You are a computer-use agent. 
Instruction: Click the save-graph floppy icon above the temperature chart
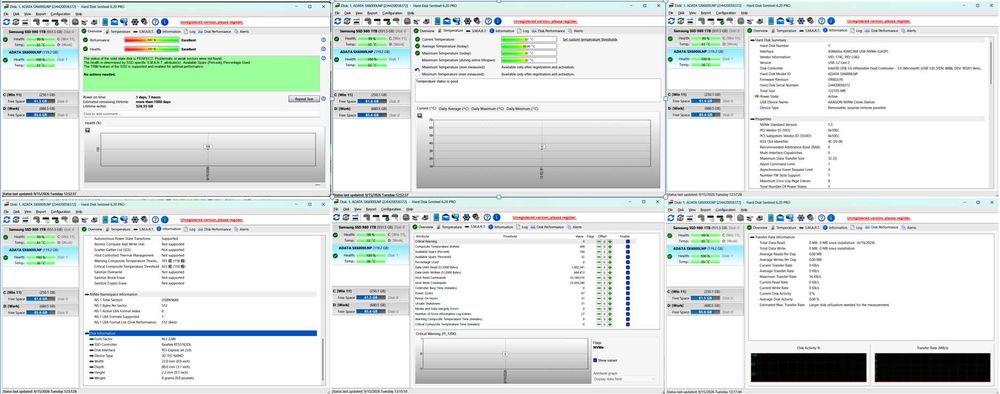pos(420,115)
